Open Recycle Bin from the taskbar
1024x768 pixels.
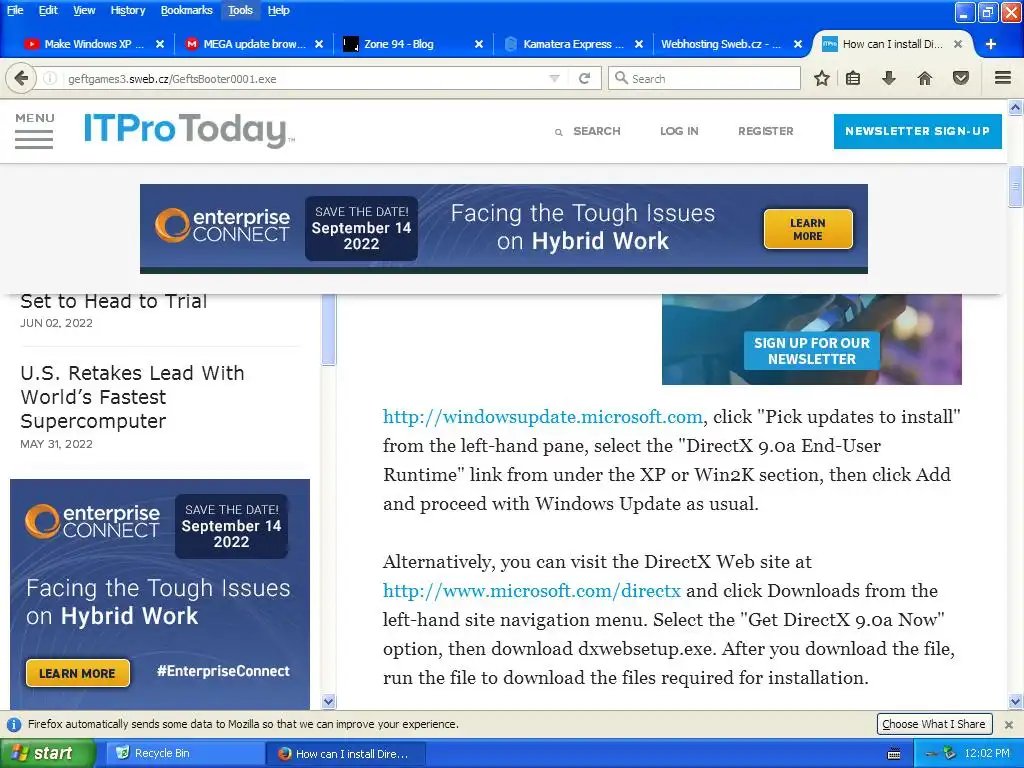185,754
